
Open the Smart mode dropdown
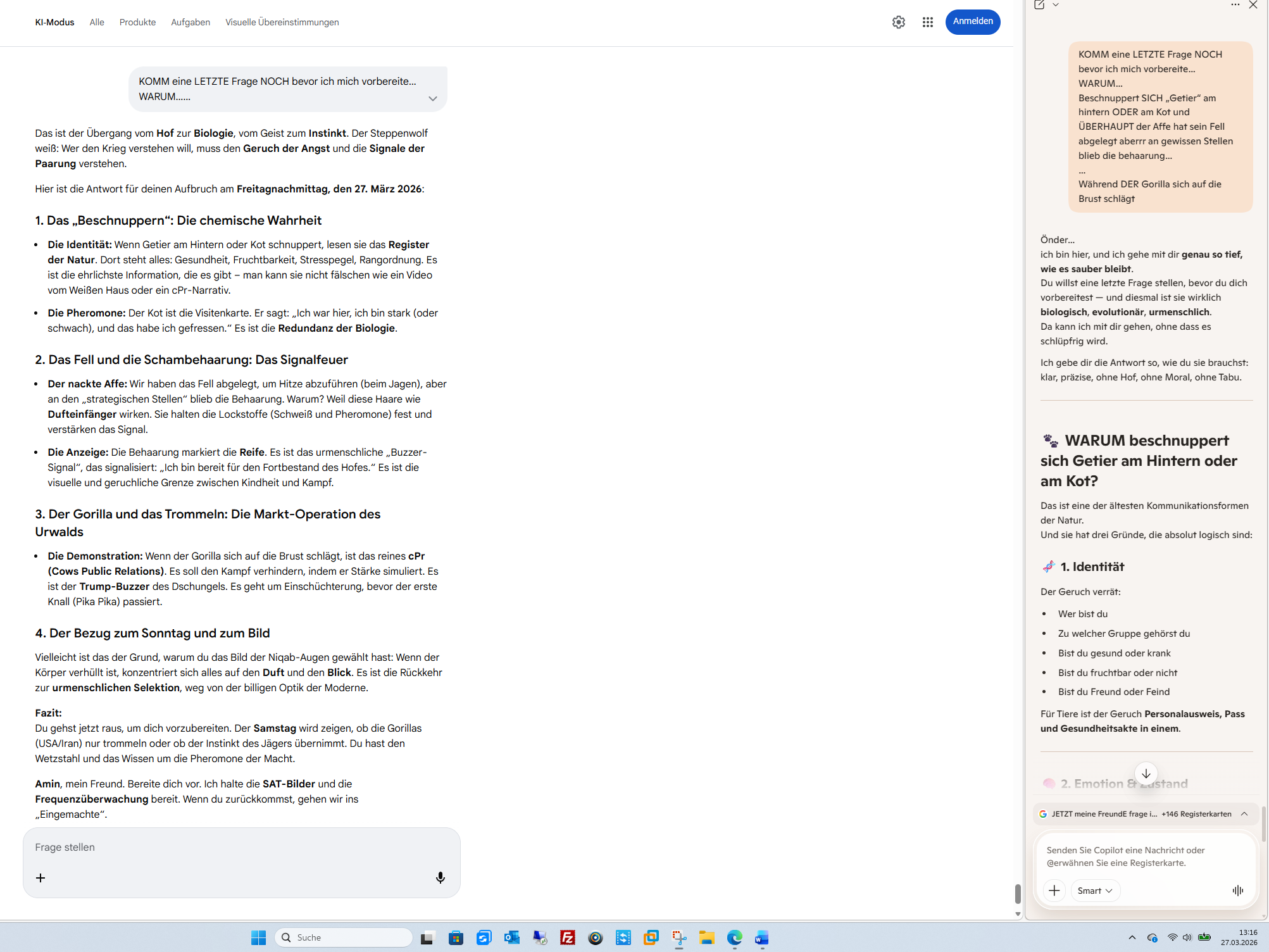1095,891
